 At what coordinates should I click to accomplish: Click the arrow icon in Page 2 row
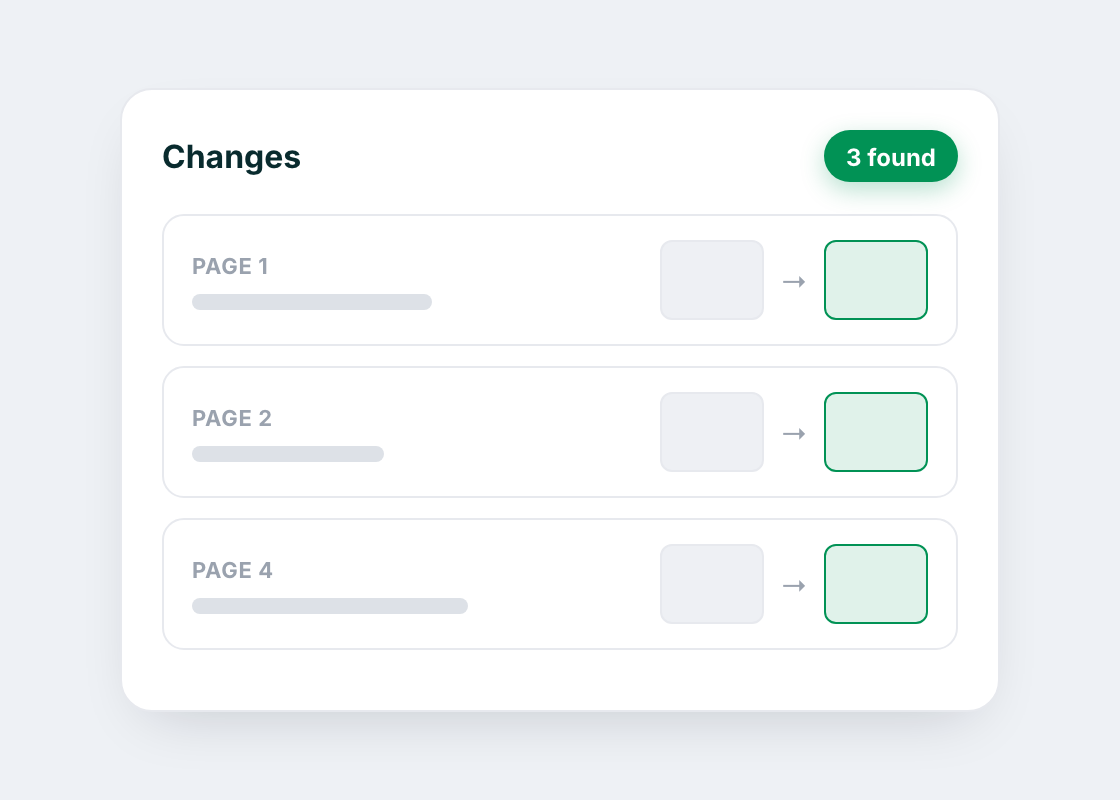[x=794, y=434]
